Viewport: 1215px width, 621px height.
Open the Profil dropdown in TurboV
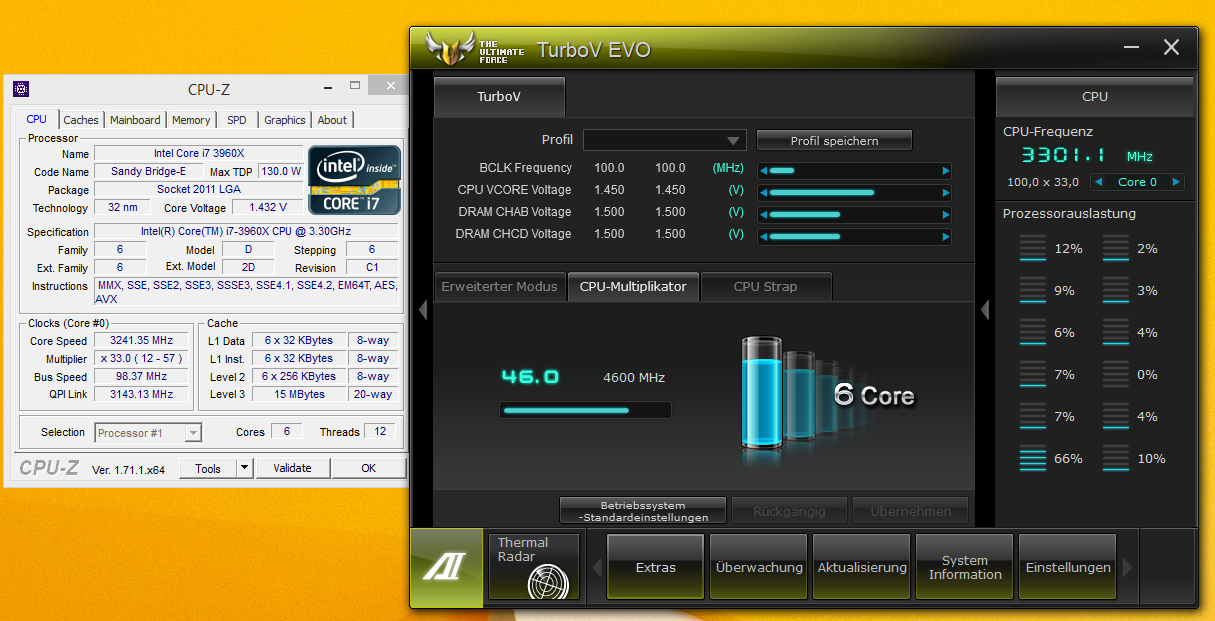pos(665,140)
